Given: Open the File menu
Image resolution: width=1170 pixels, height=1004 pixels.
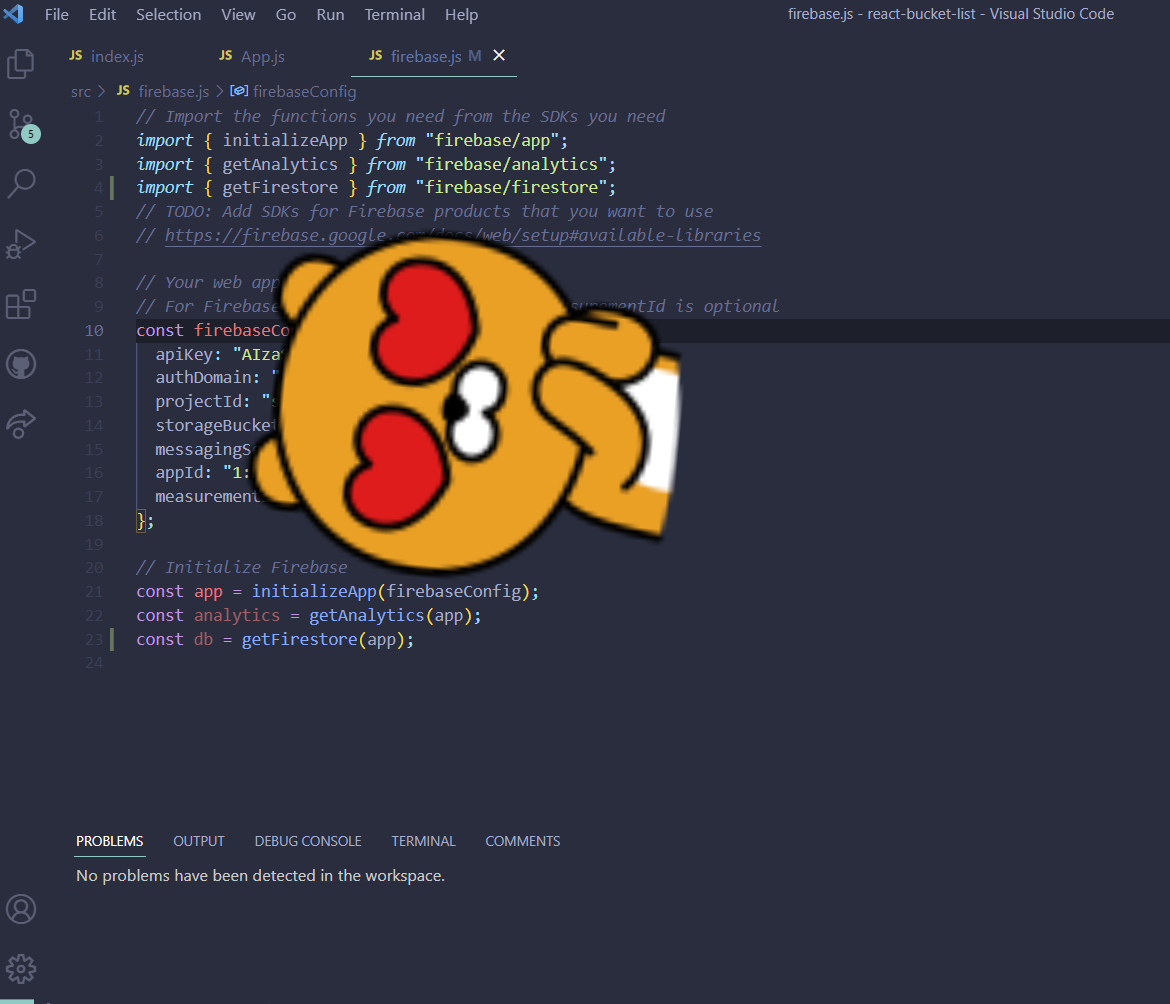Looking at the screenshot, I should [x=57, y=14].
